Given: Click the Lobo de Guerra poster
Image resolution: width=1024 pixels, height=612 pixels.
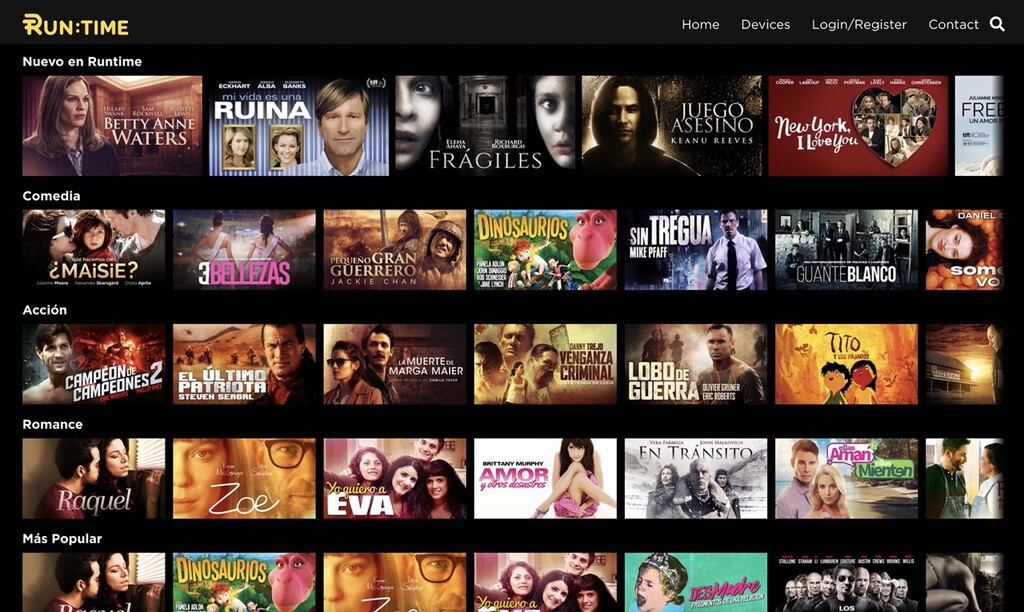Looking at the screenshot, I should pos(695,363).
